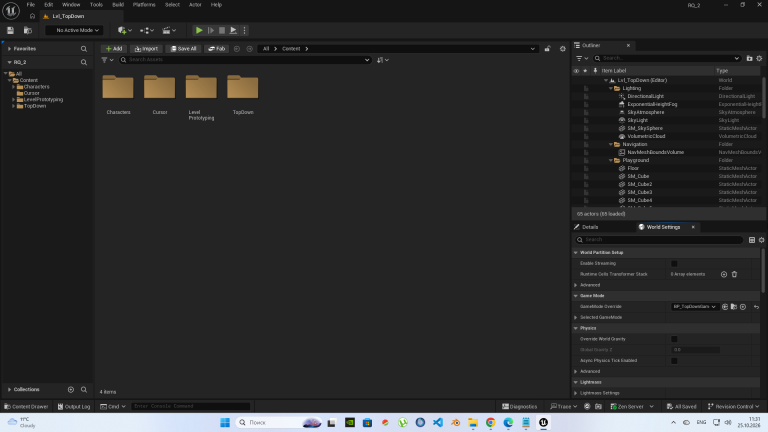Empty the Runtime Cells Transformer Stack with trash

[x=734, y=274]
